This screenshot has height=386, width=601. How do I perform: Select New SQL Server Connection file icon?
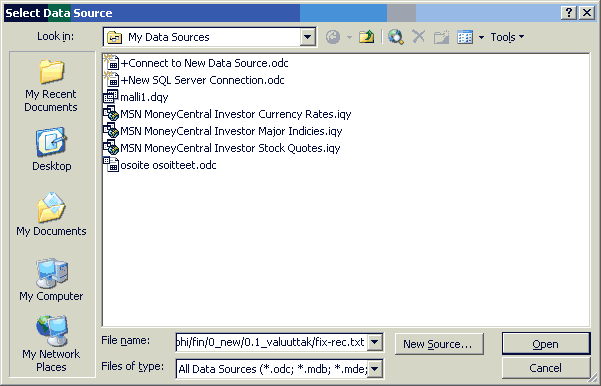[111, 79]
